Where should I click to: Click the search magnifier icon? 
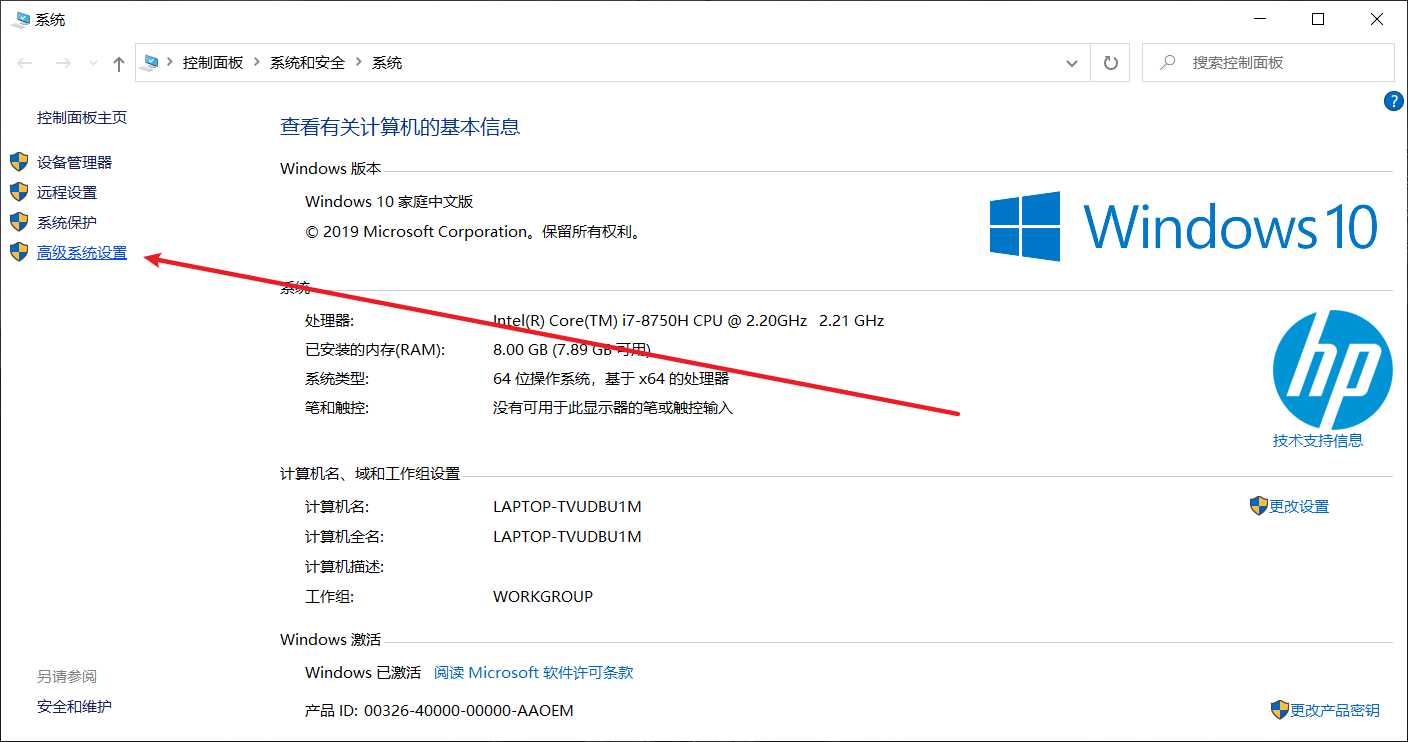coord(1167,62)
